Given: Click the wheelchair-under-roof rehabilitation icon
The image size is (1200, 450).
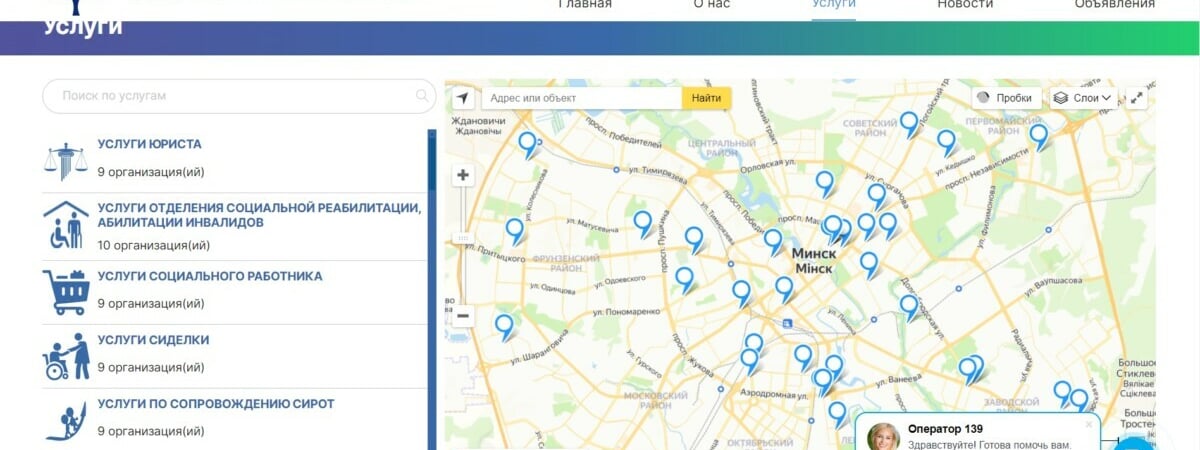Looking at the screenshot, I should pos(66,225).
